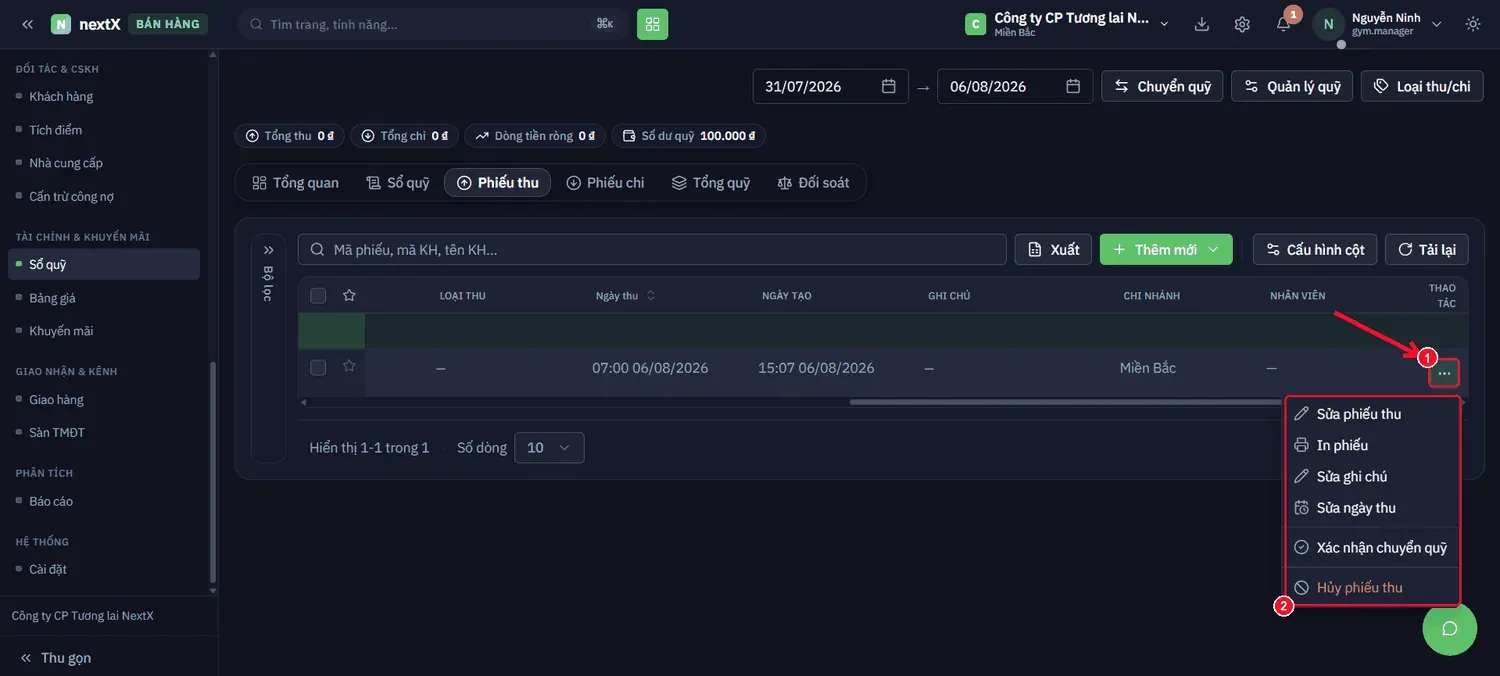
Task: Open notifications bell icon
Action: pos(1283,24)
